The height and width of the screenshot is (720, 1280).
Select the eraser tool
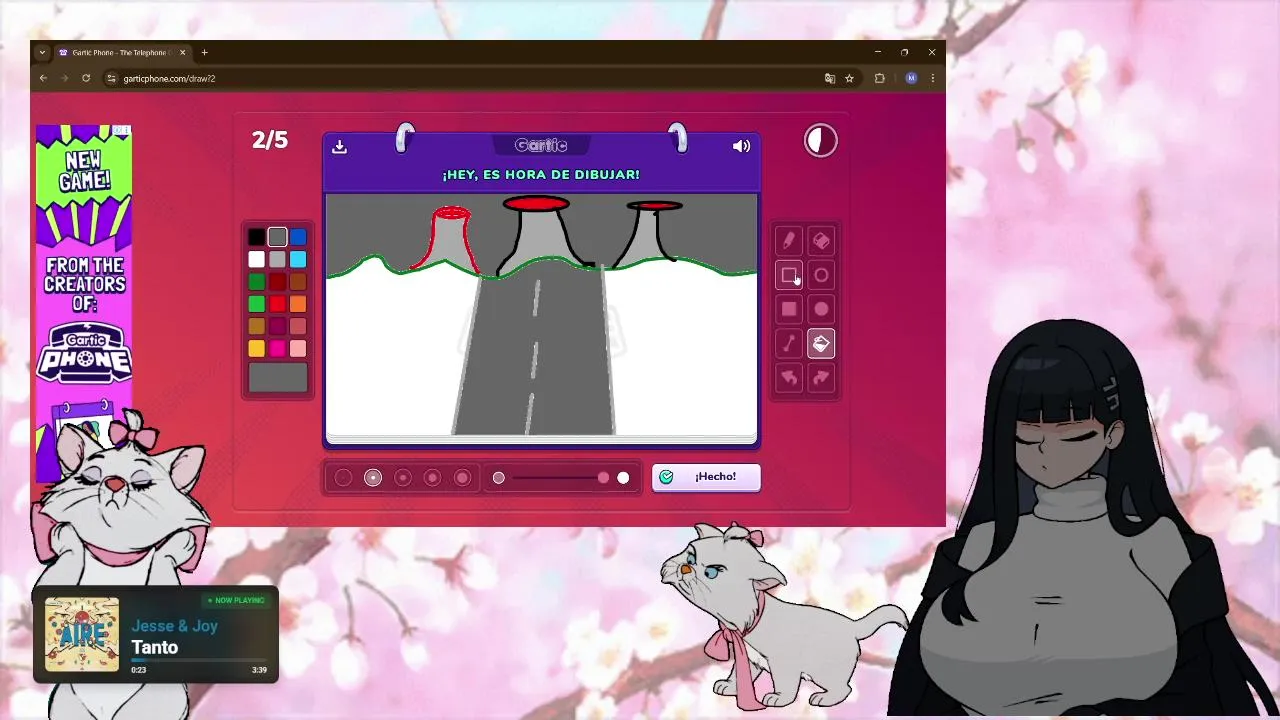tap(821, 241)
